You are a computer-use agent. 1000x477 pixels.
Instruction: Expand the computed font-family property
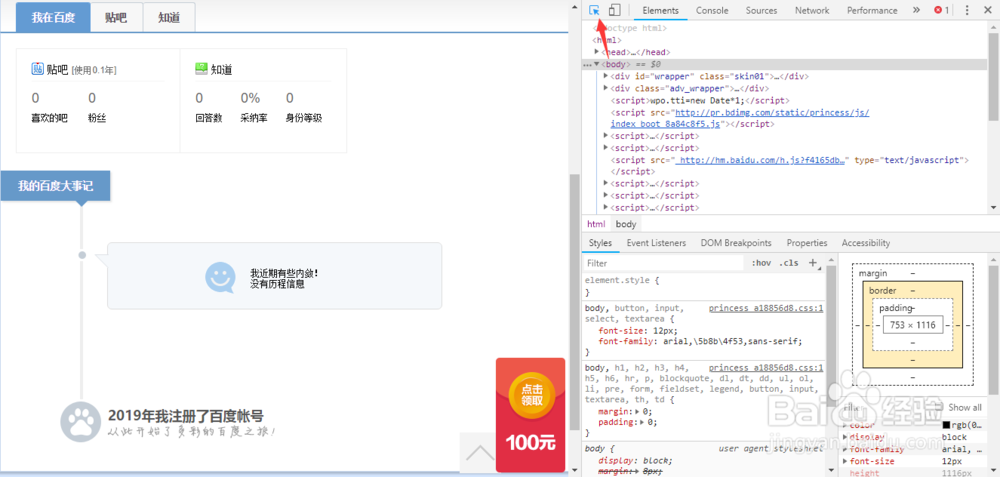[846, 449]
